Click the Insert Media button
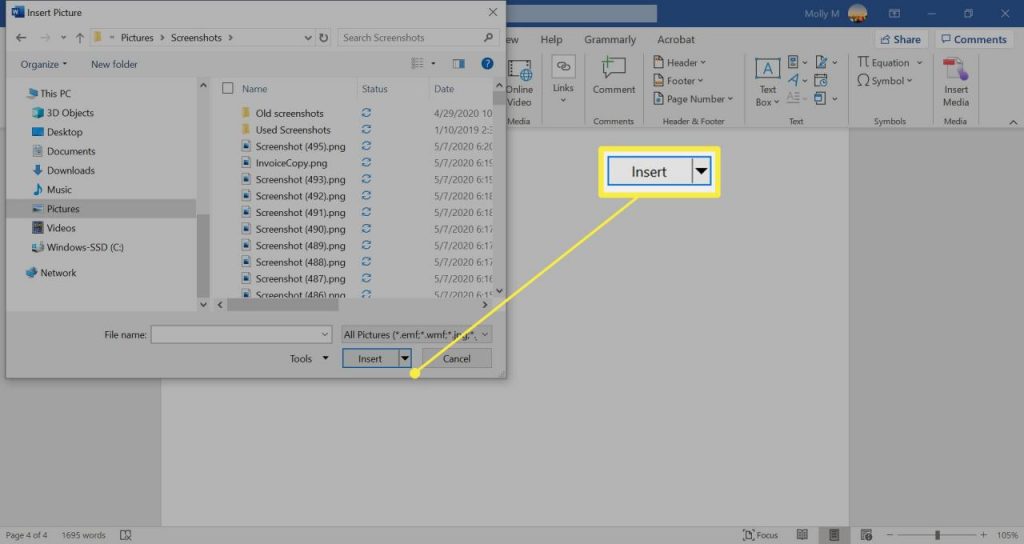The height and width of the screenshot is (544, 1024). pos(955,82)
